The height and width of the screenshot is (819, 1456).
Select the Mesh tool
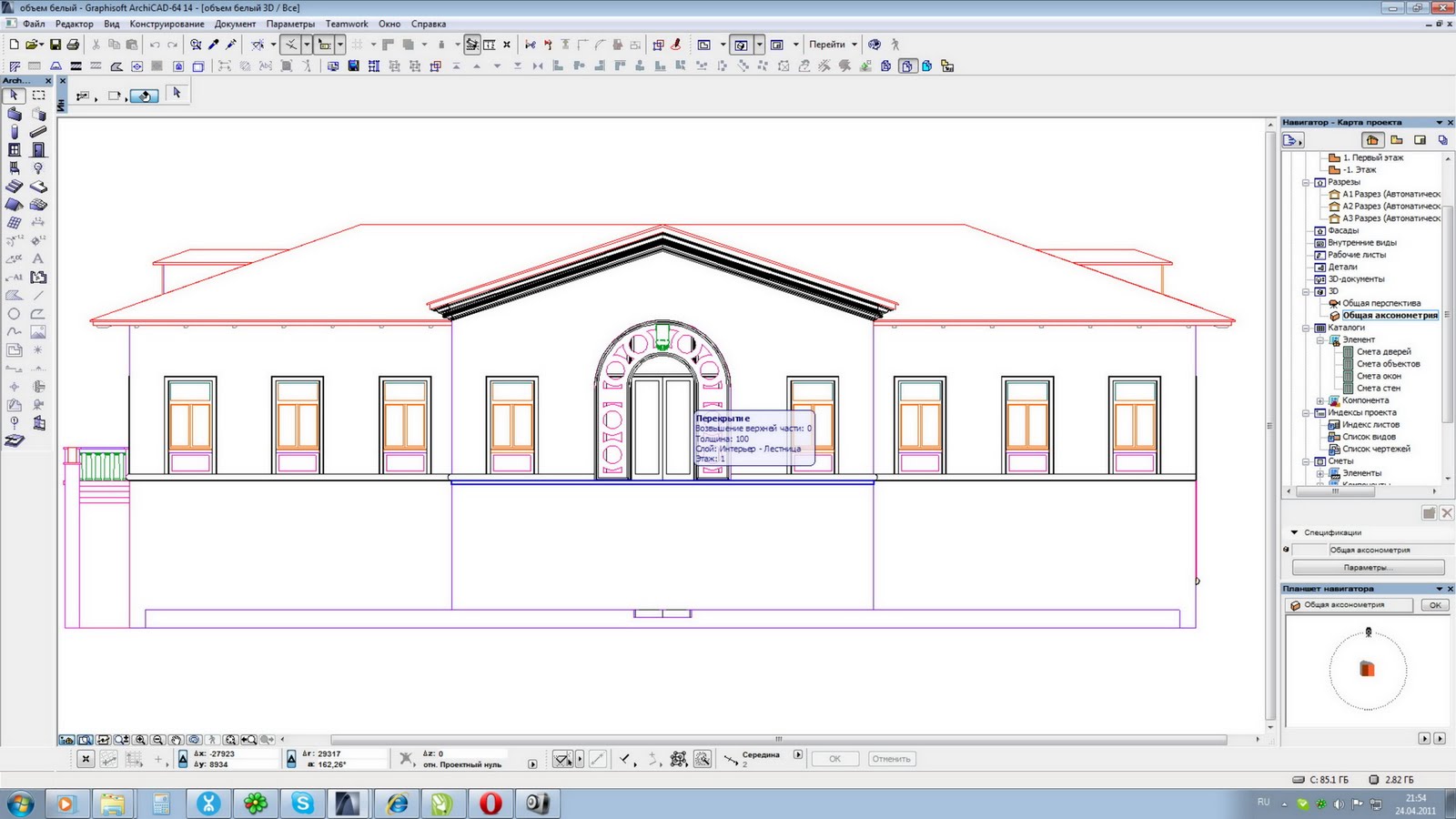coord(38,205)
